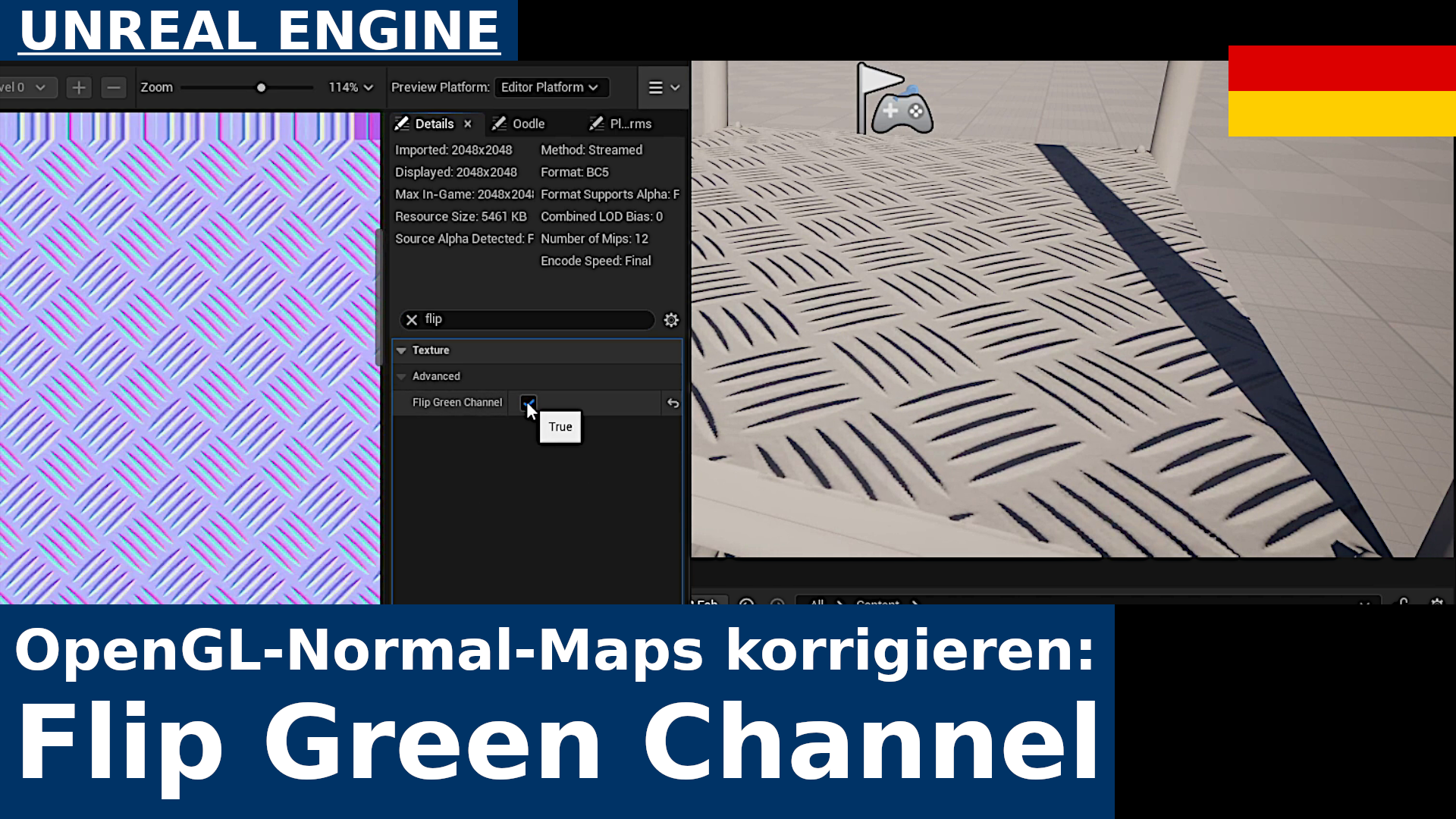Open the Editor Platform dropdown
This screenshot has height=819, width=1456.
click(x=551, y=88)
